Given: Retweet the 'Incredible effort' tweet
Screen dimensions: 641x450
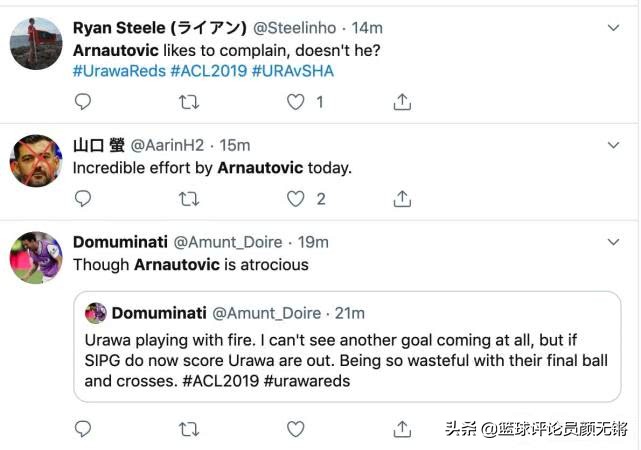Looking at the screenshot, I should (x=188, y=199).
